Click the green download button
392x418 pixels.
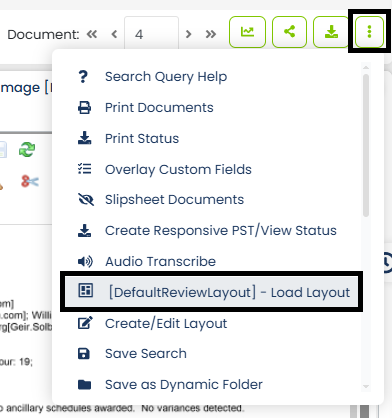tap(331, 32)
